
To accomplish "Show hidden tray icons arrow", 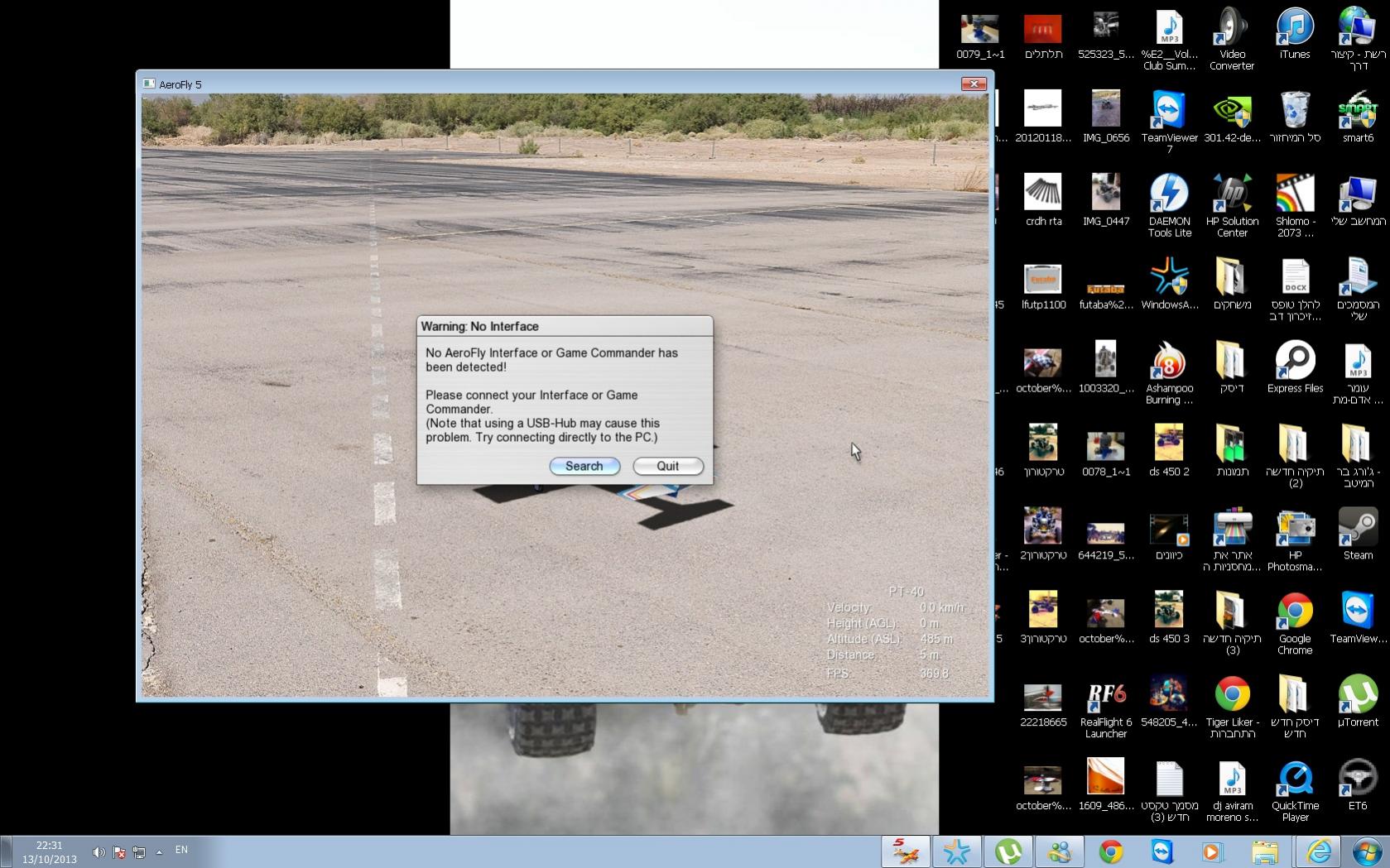I will pos(159,851).
